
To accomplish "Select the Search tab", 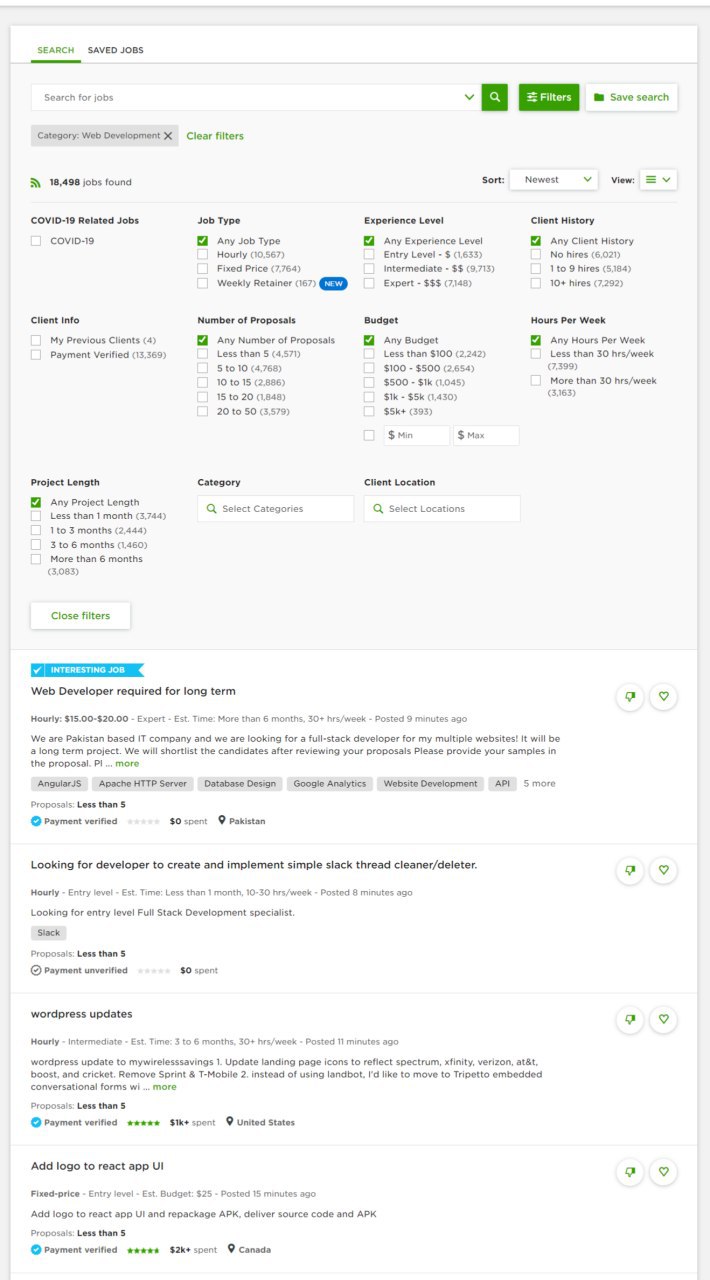I will [55, 50].
